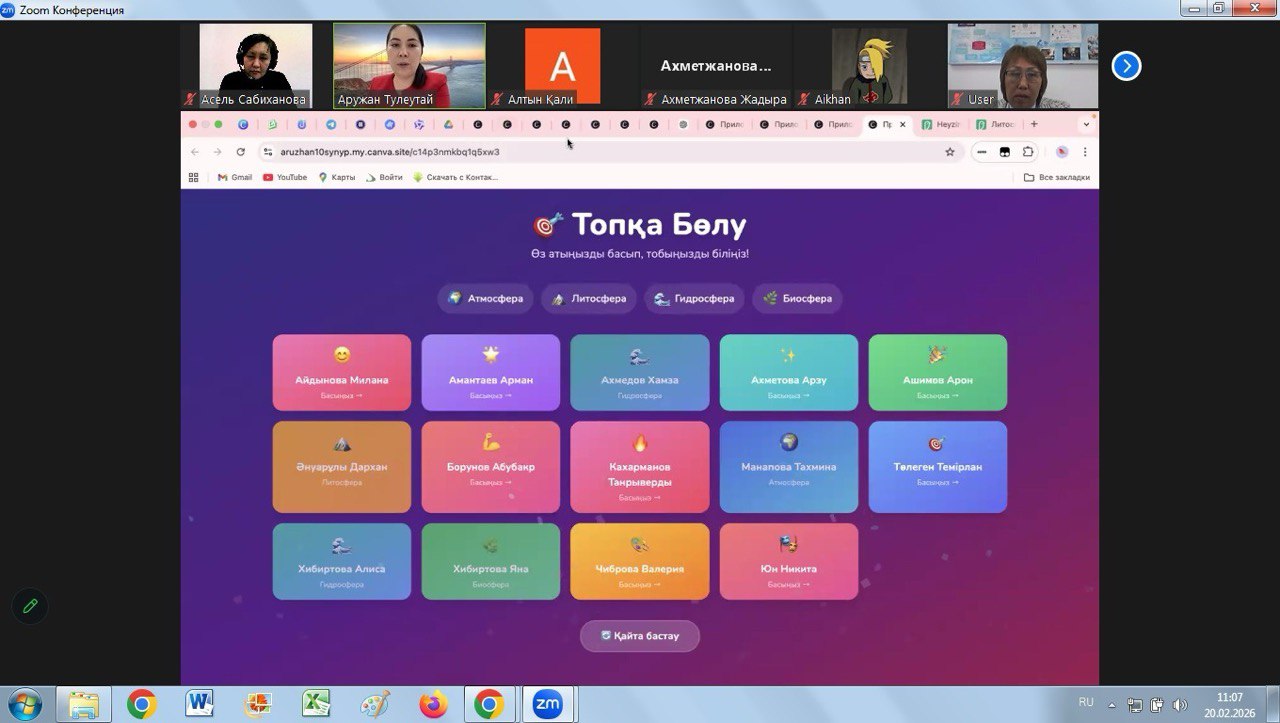Bookmark page with star icon
1280x723 pixels.
950,152
